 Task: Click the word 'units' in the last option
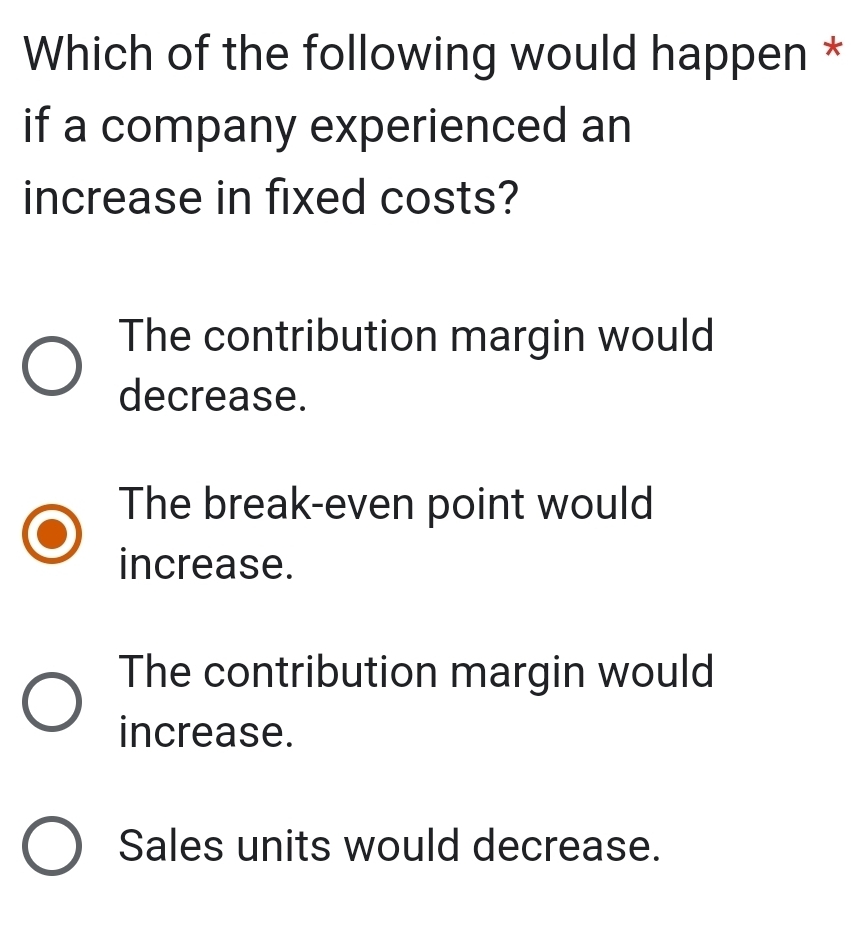283,846
